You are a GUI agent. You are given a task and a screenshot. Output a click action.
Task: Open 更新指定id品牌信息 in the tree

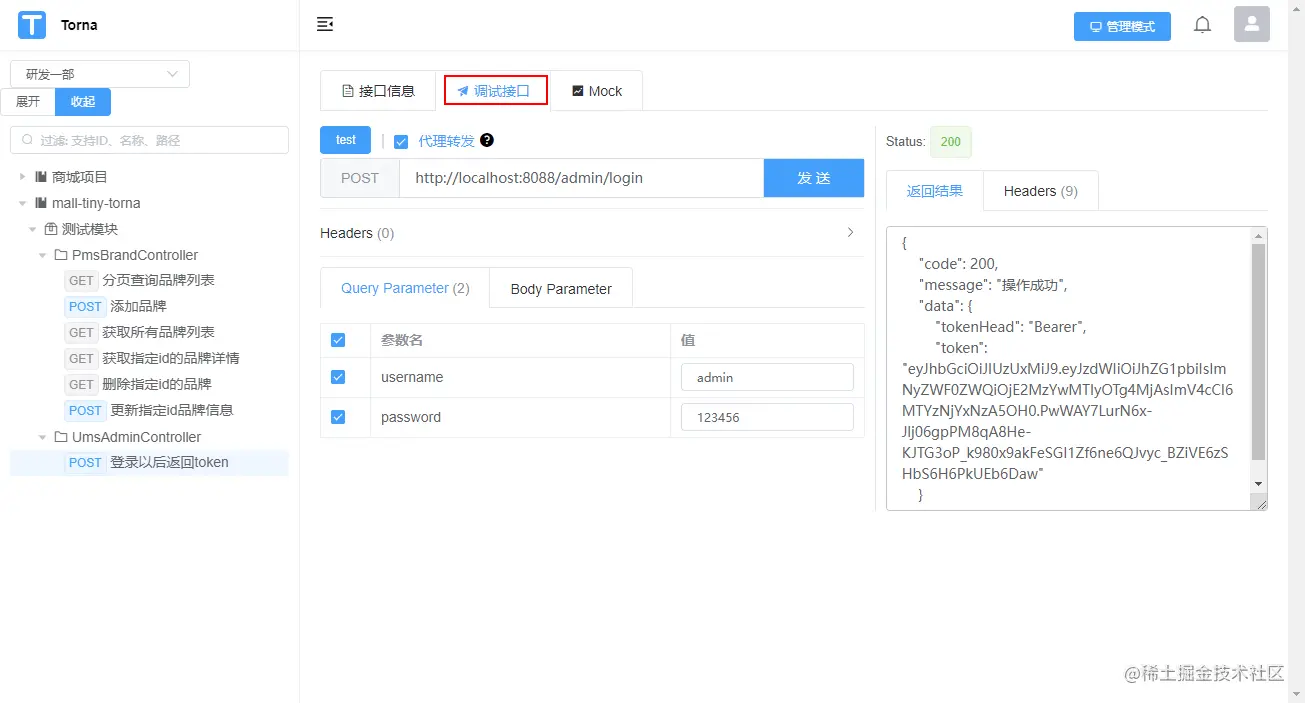[x=172, y=411]
